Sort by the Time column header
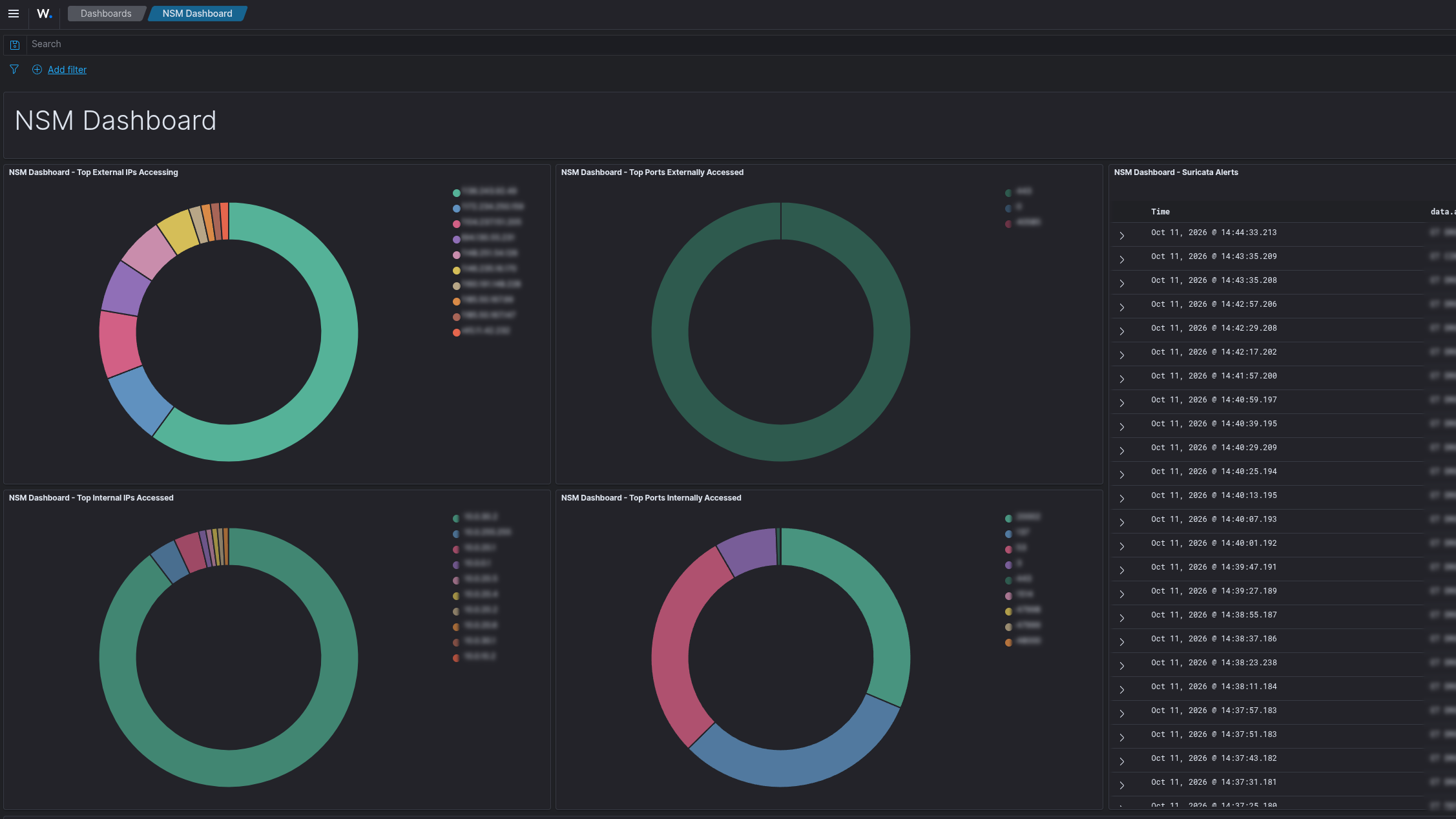The image size is (1456, 819). point(1160,212)
